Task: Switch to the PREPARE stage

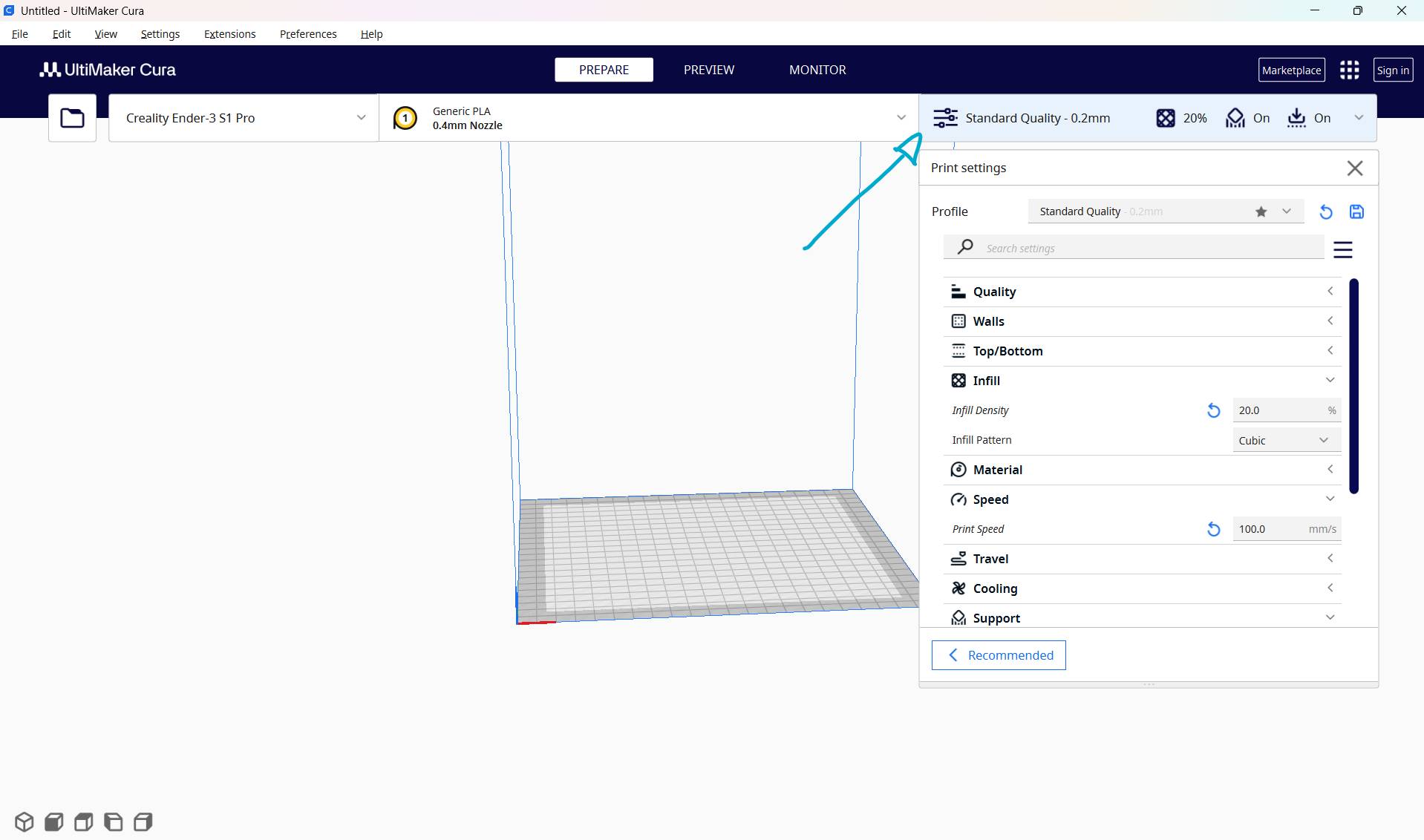Action: (x=604, y=70)
